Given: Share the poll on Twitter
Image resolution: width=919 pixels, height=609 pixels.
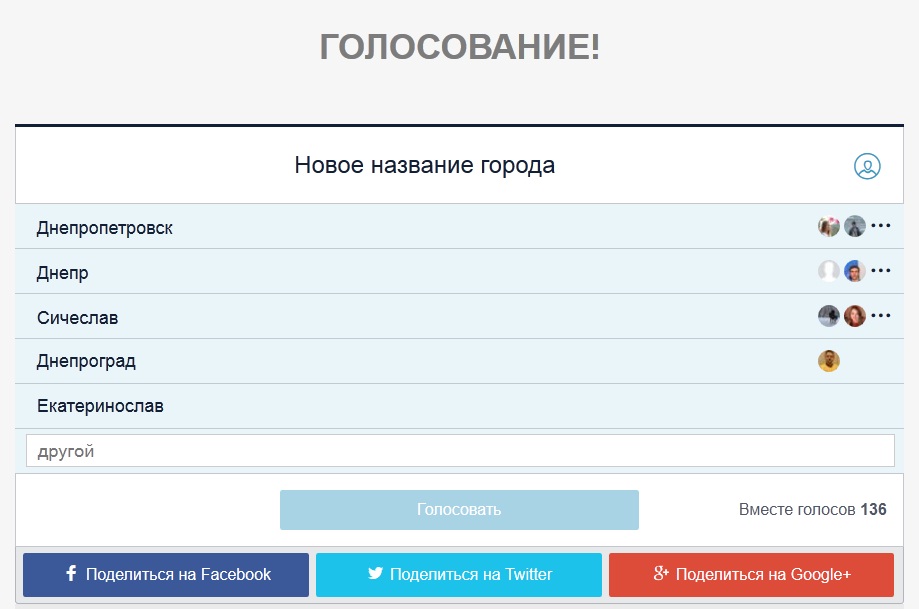Looking at the screenshot, I should tap(459, 575).
